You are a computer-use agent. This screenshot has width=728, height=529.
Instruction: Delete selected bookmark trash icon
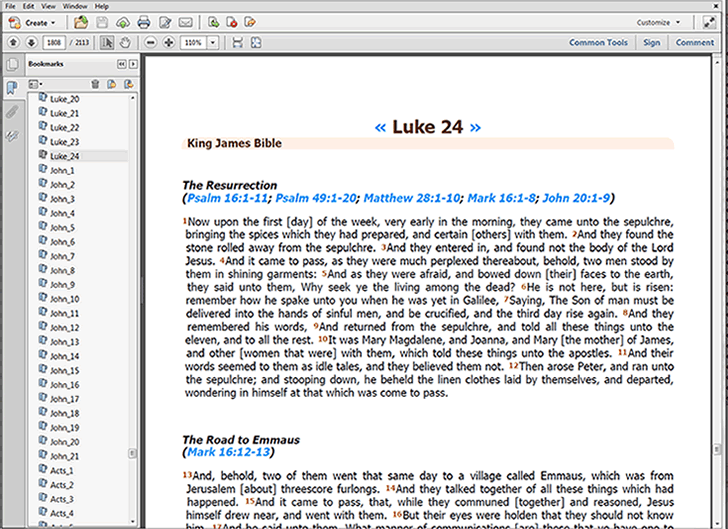95,84
